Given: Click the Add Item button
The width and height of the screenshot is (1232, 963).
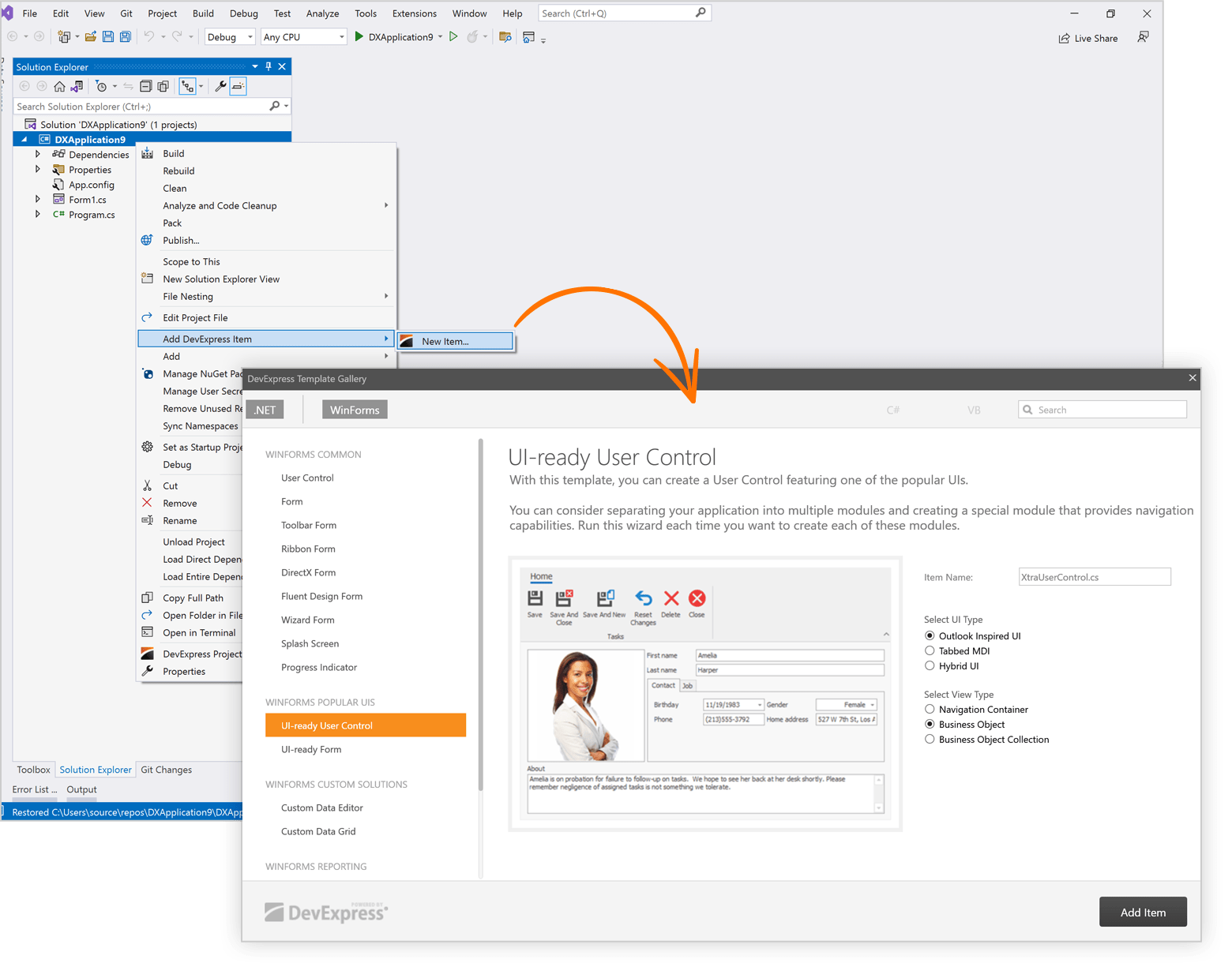Looking at the screenshot, I should [x=1142, y=912].
